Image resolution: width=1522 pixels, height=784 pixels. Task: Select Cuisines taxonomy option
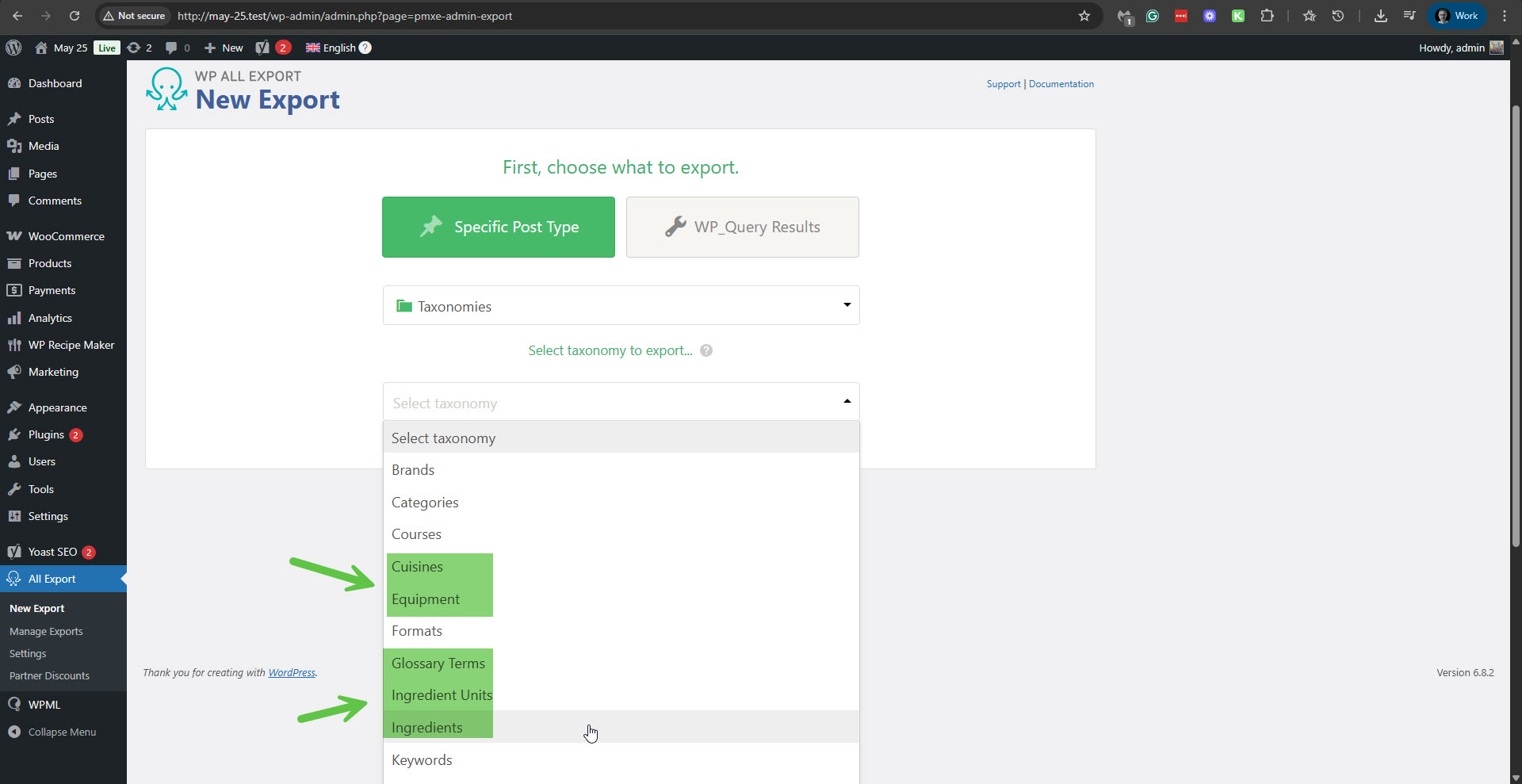[x=621, y=567]
